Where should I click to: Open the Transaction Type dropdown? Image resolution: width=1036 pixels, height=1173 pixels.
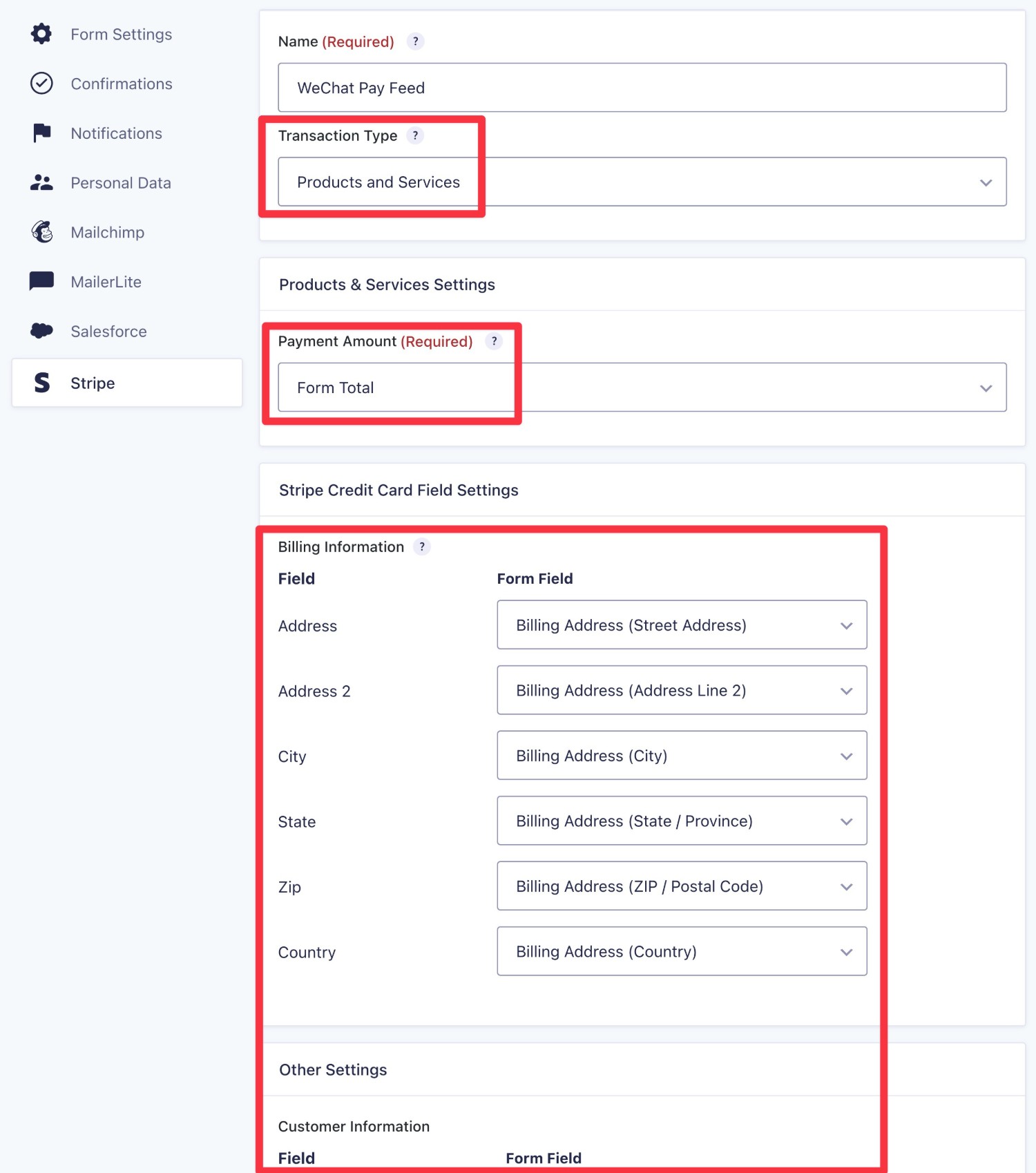point(642,182)
